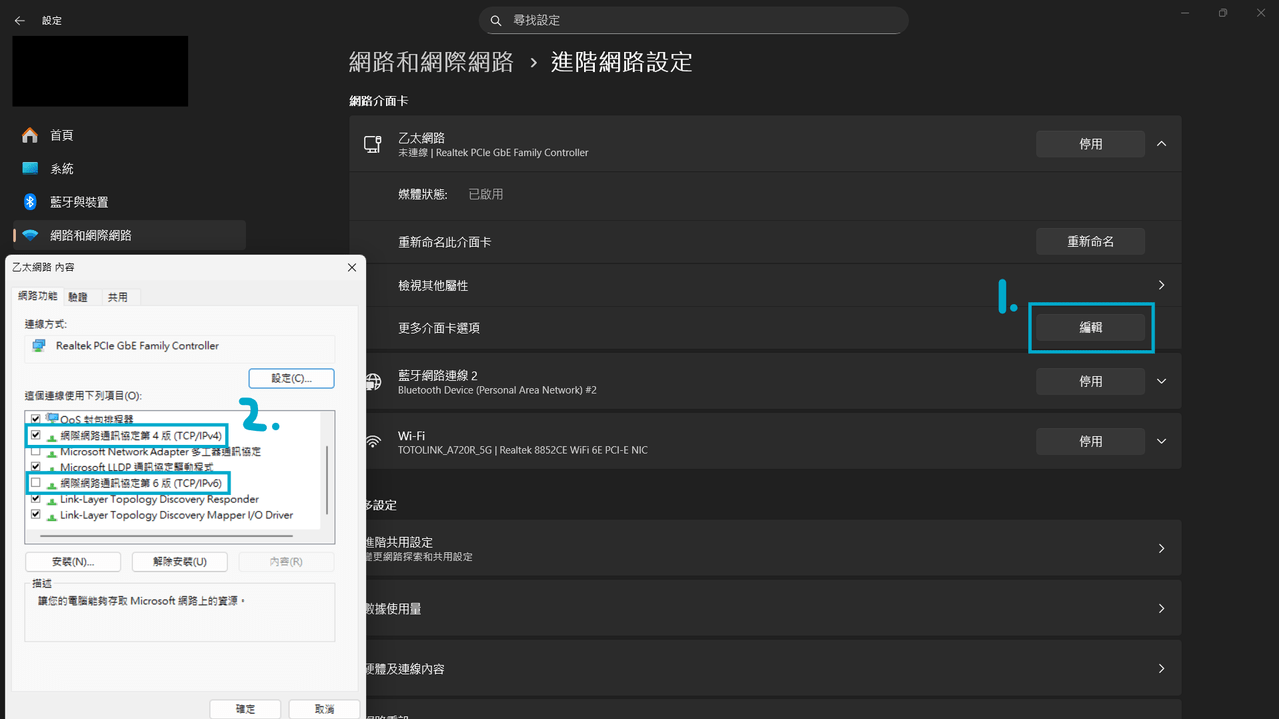
Task: Switch to the 共用 tab
Action: click(x=118, y=297)
